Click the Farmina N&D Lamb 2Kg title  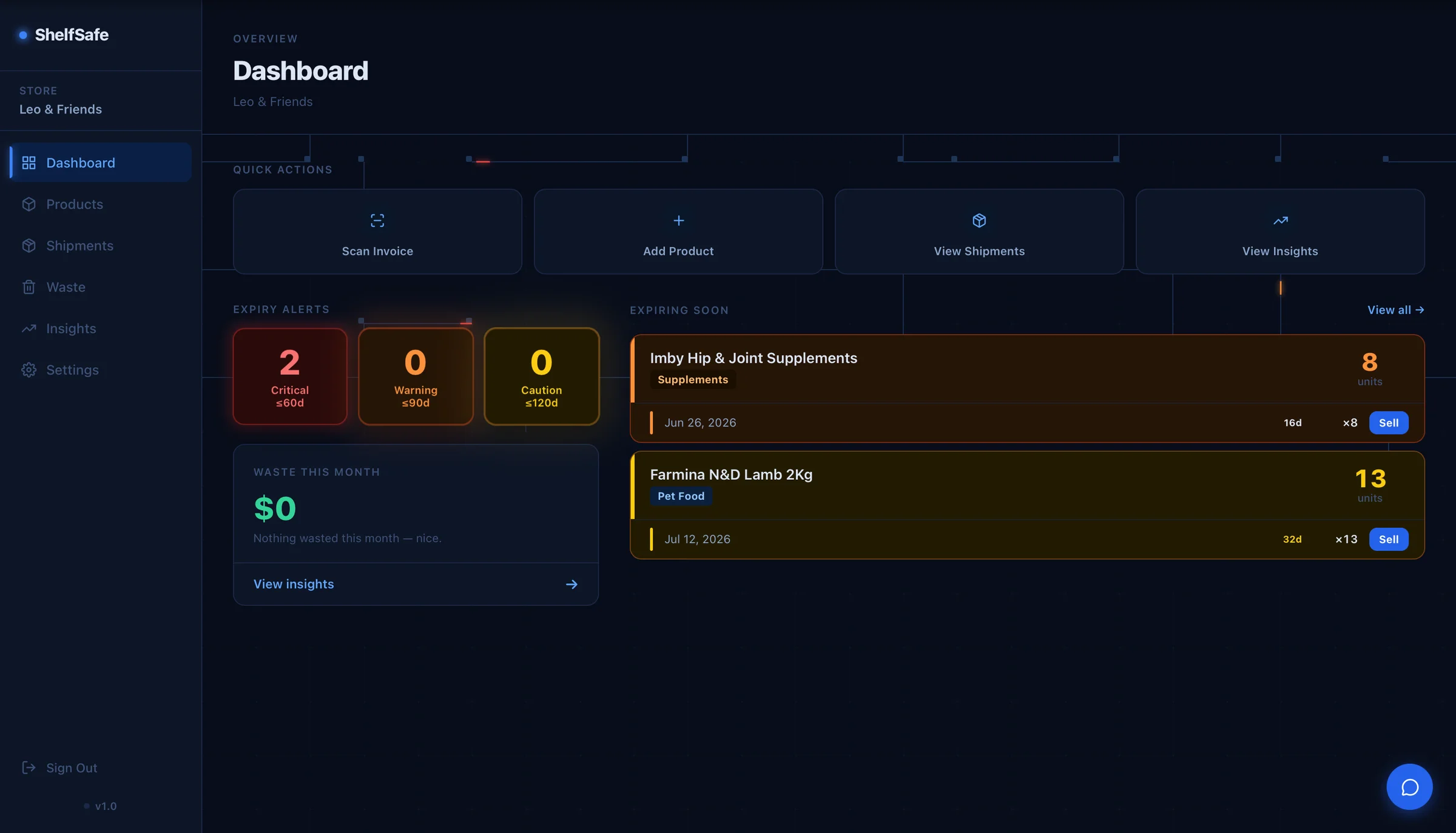click(x=731, y=474)
